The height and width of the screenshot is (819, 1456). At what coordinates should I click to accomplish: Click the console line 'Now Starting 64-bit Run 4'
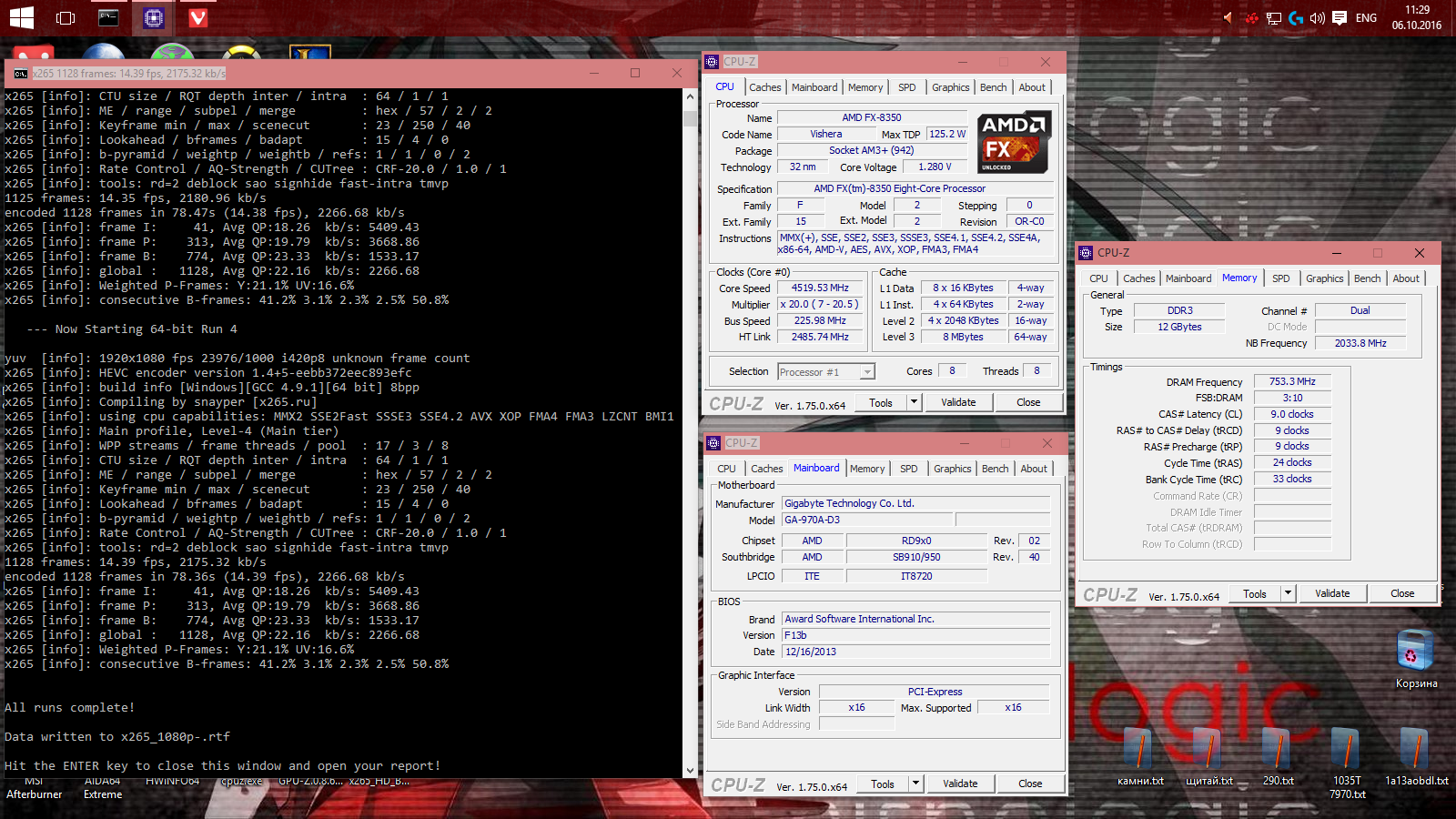(132, 329)
